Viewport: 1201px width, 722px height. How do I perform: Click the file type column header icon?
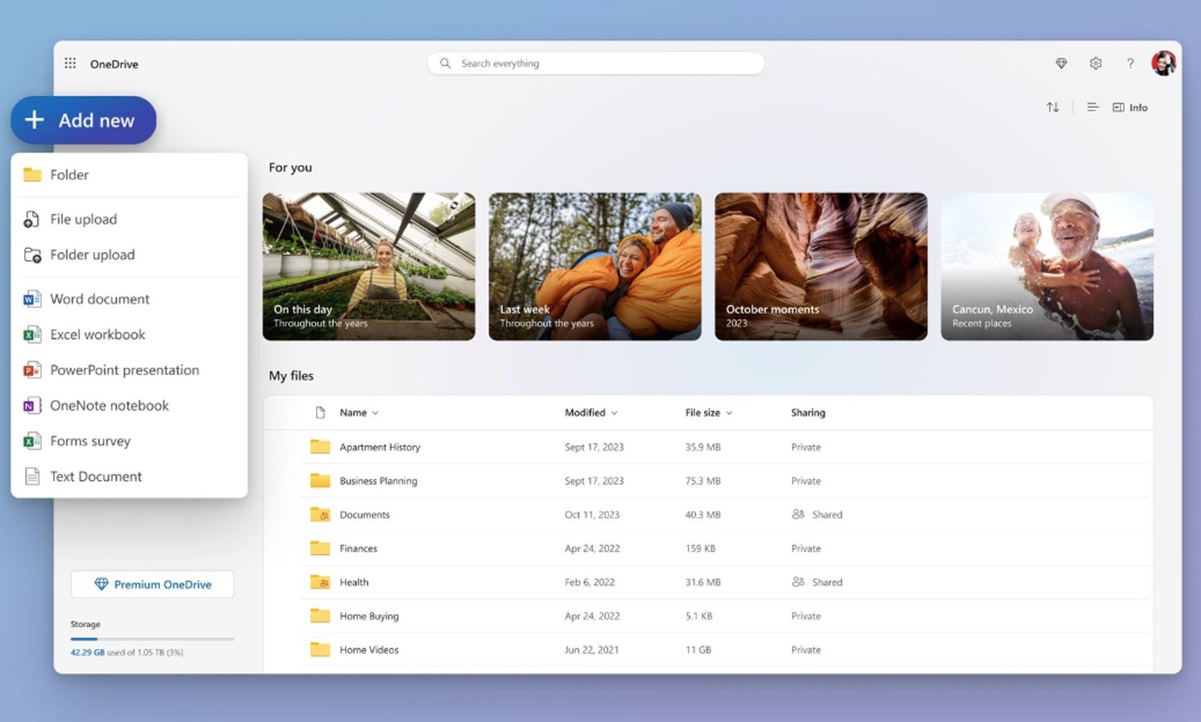coord(320,413)
